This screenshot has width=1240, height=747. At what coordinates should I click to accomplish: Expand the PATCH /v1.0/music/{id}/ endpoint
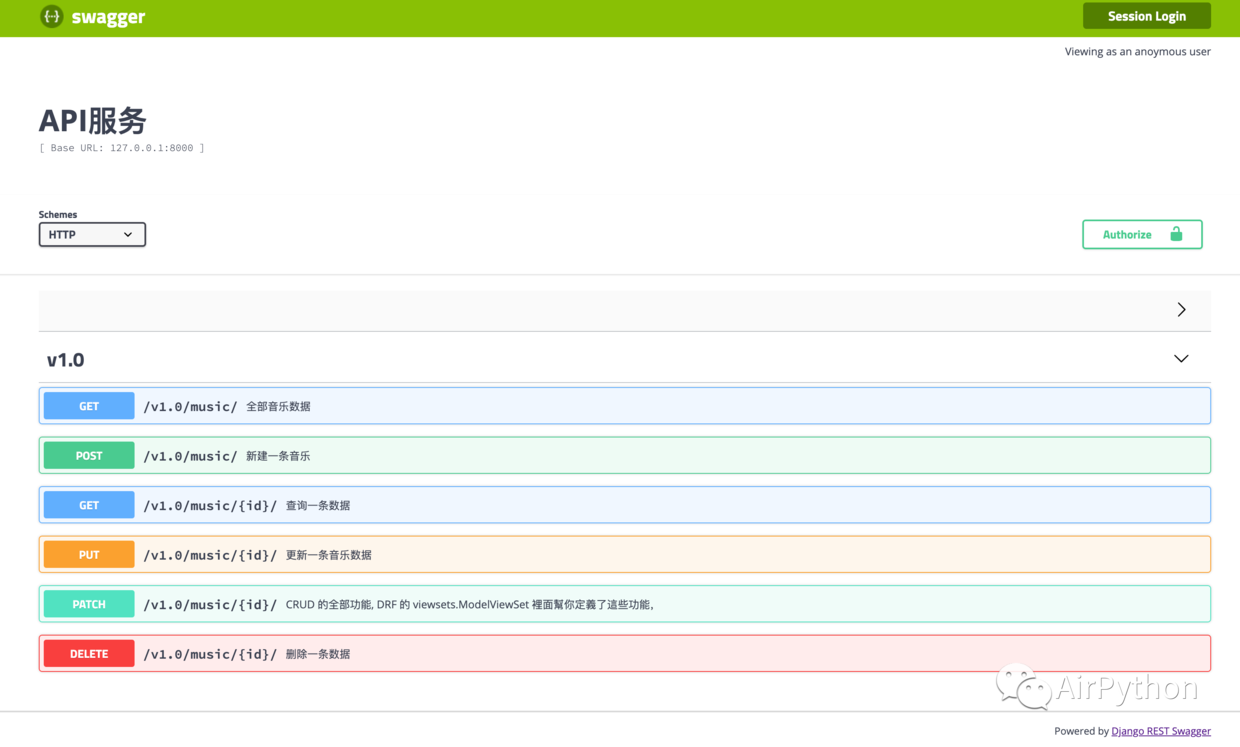tap(625, 604)
